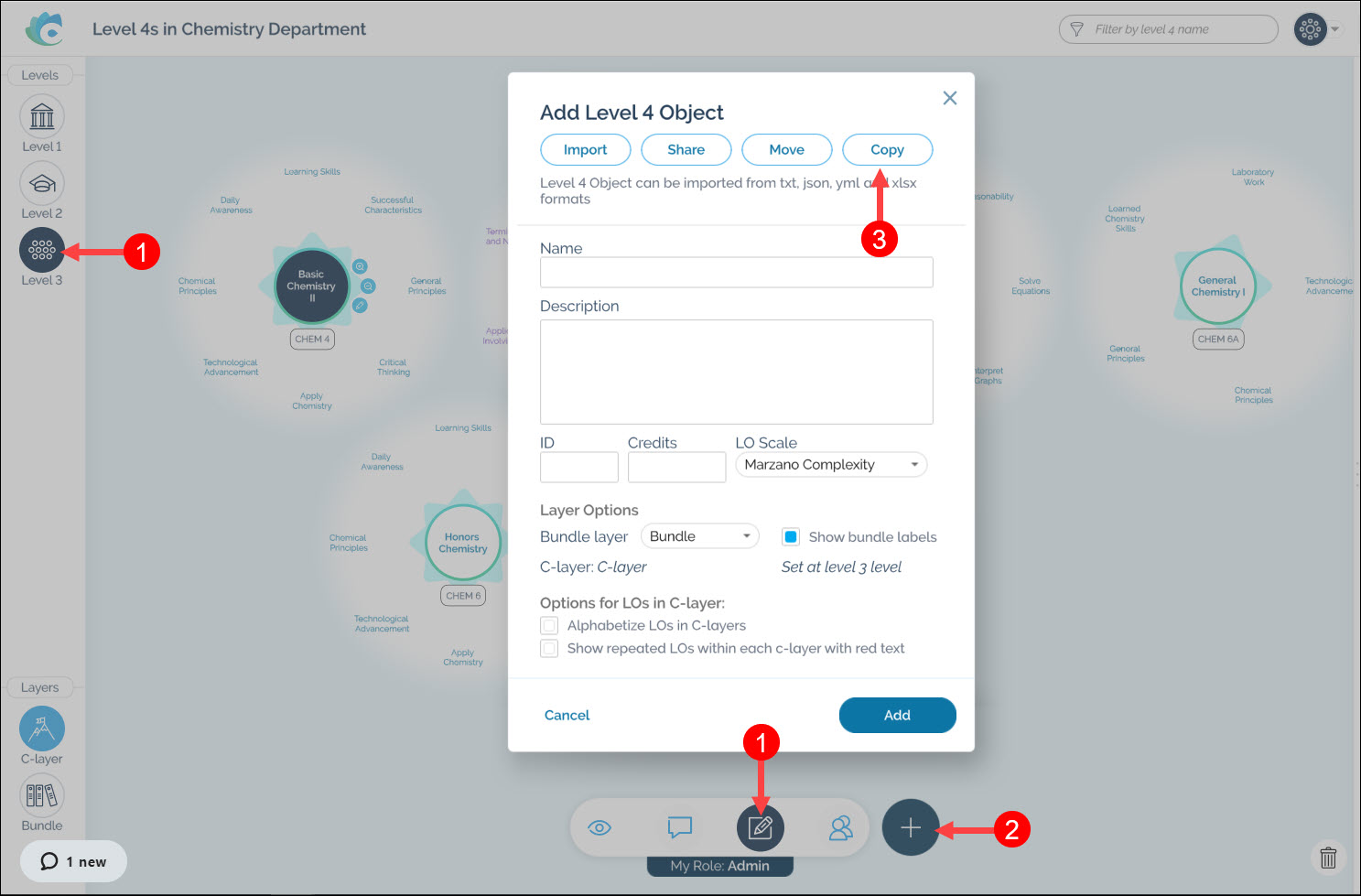Open the user account menu arrow

[1335, 29]
